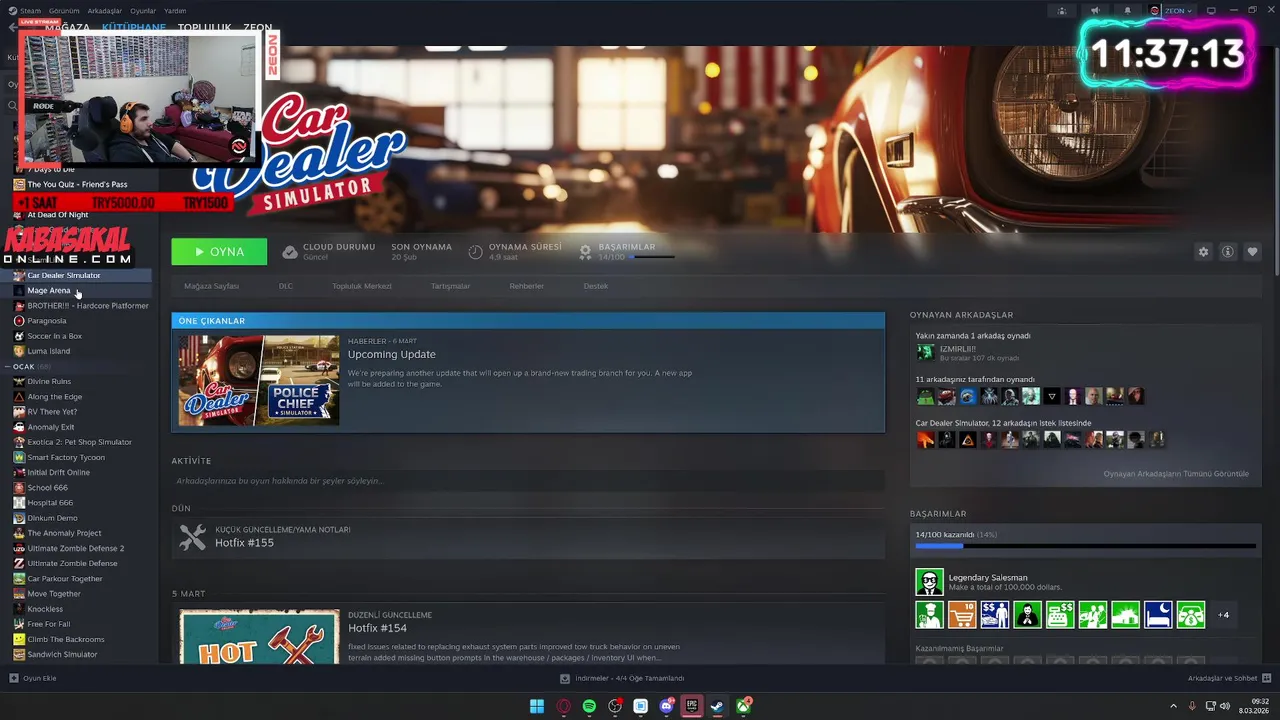Click the achievements progress bar

click(1085, 546)
